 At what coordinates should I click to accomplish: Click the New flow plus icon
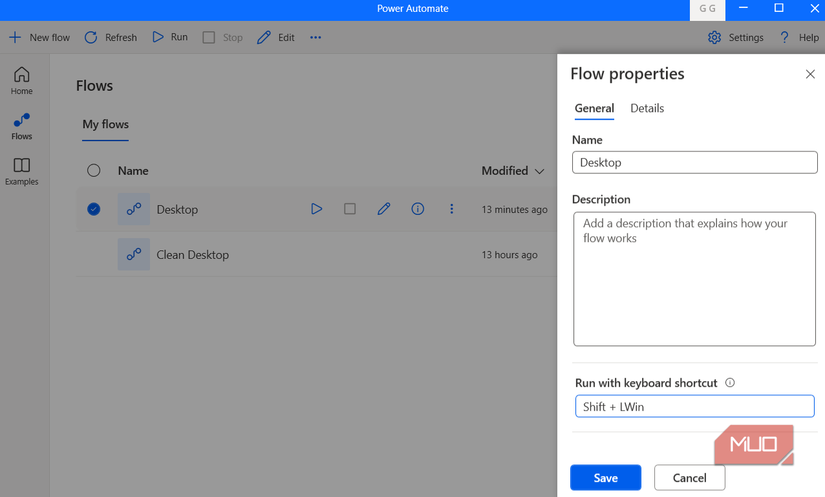point(15,37)
